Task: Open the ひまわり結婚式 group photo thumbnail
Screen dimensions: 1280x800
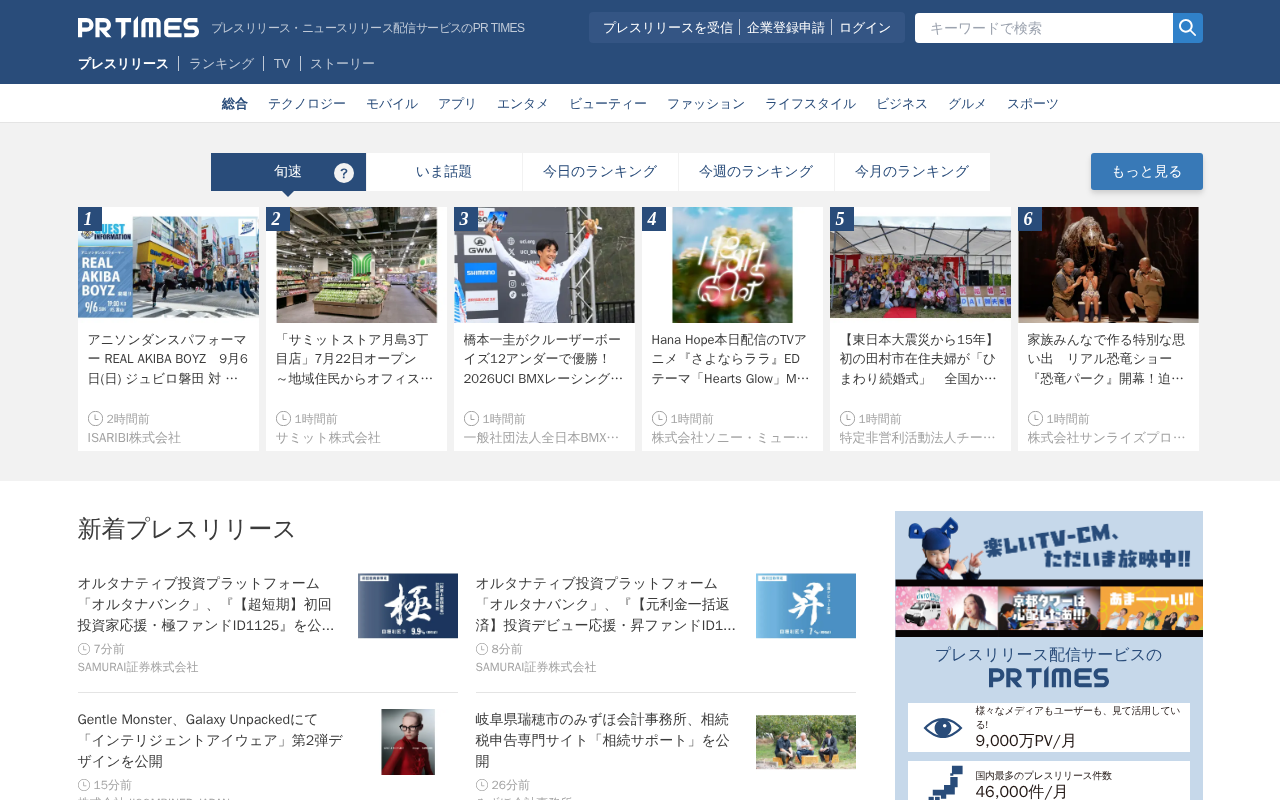Action: tap(920, 265)
